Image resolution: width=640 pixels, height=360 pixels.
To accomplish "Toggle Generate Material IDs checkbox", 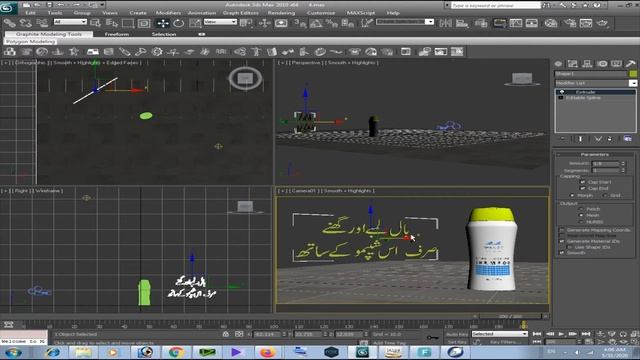I will [x=562, y=242].
